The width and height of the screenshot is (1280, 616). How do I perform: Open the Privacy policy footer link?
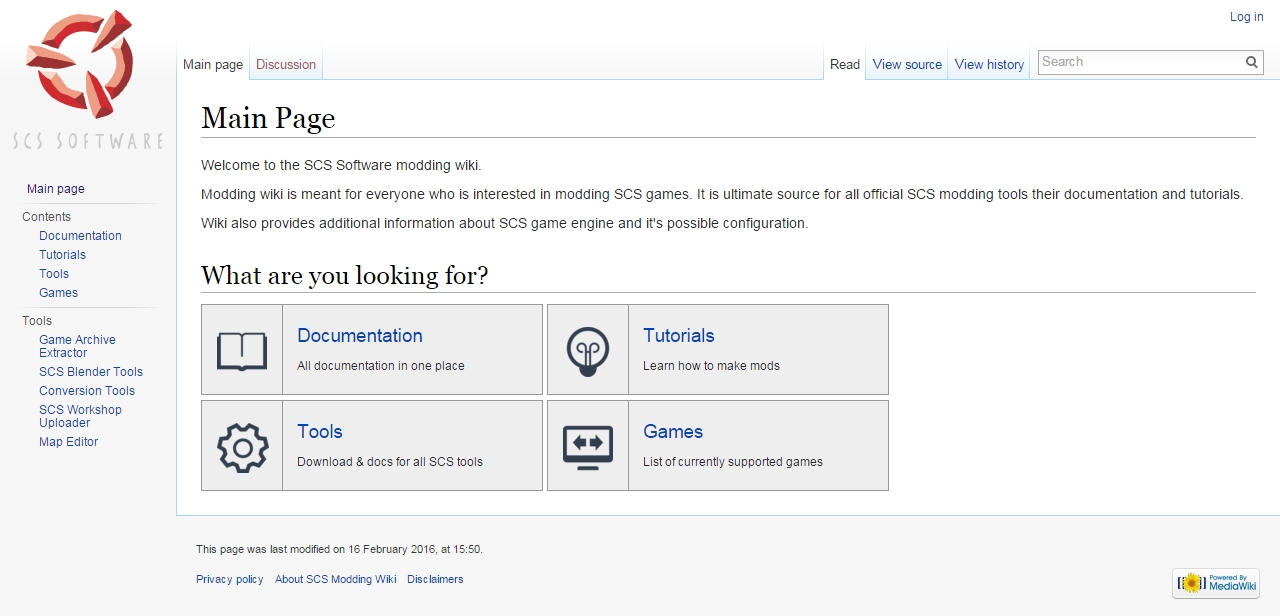point(230,579)
